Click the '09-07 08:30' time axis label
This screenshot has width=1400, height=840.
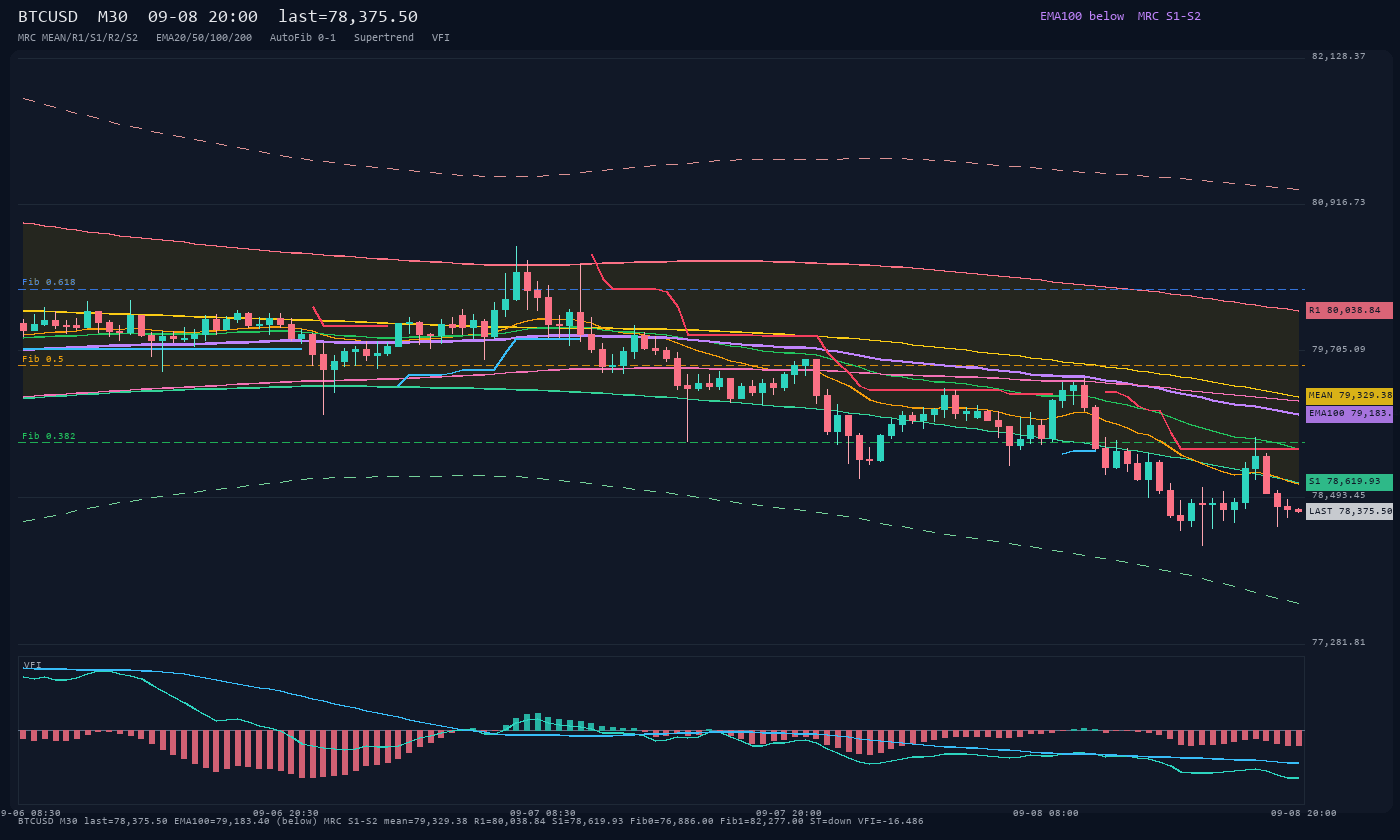pos(543,813)
